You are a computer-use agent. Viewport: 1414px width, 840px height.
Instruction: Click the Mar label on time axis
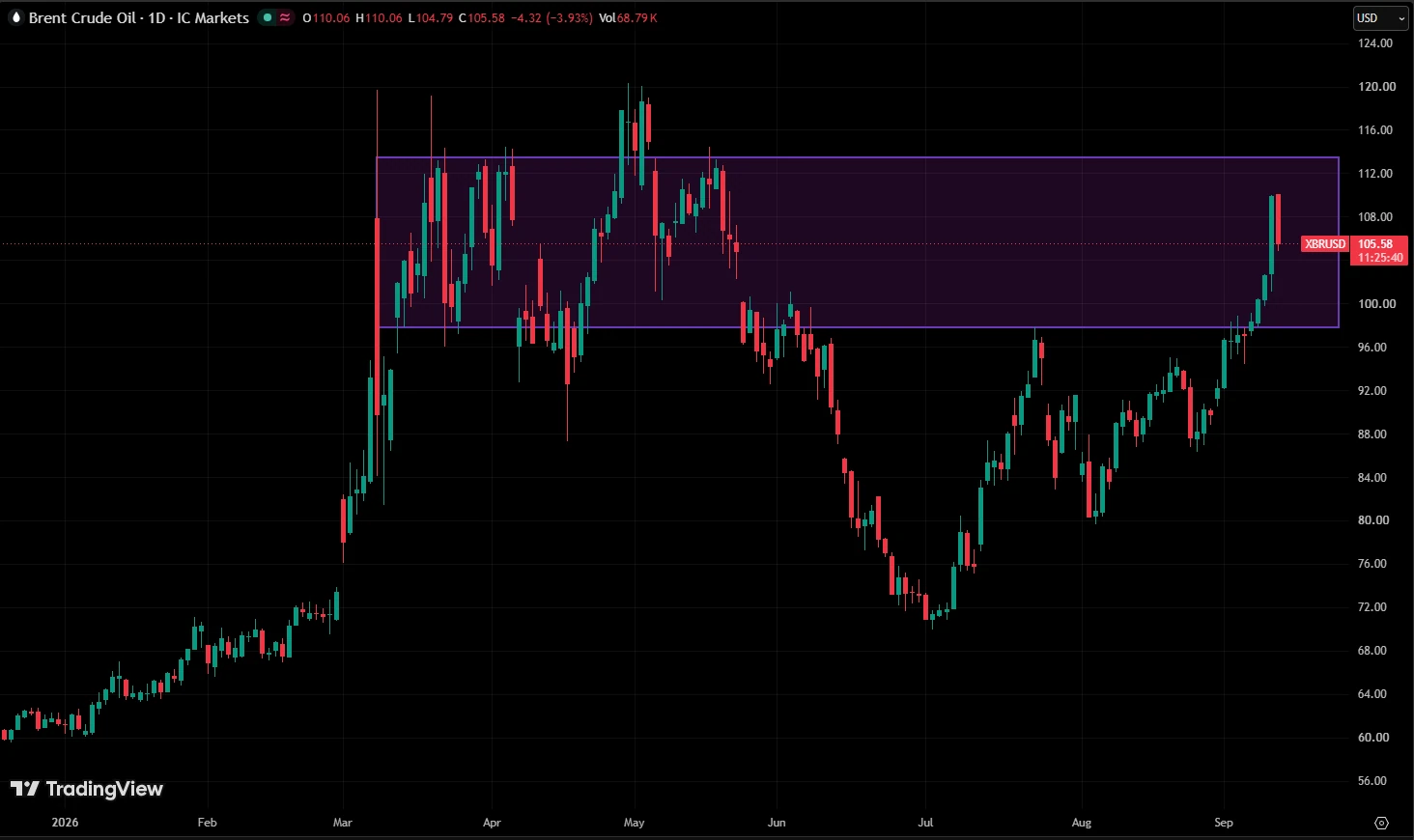point(342,823)
